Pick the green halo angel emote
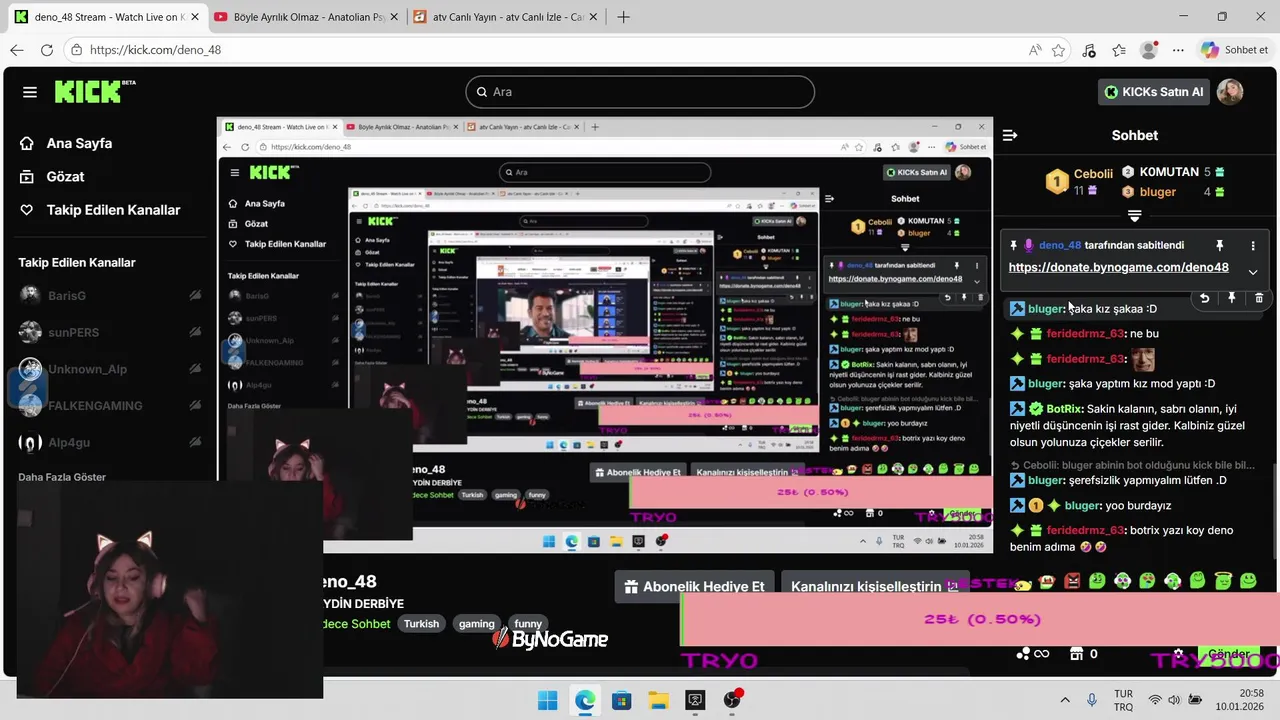This screenshot has width=1280, height=720. (1223, 581)
